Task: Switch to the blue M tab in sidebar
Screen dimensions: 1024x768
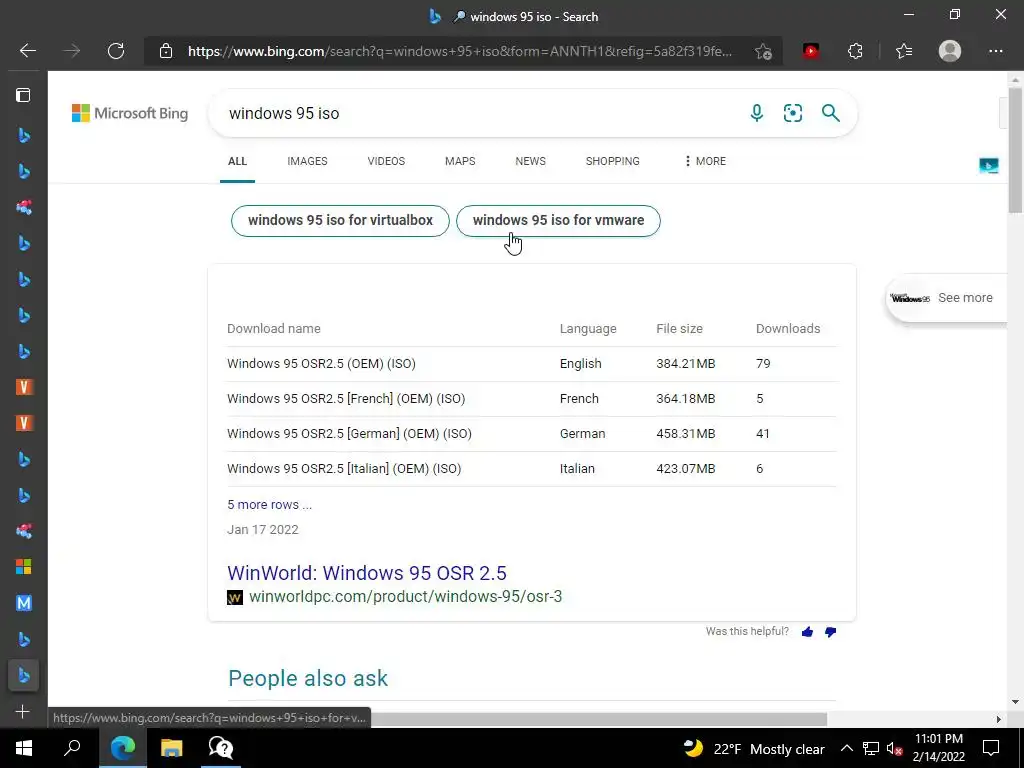Action: pos(24,603)
